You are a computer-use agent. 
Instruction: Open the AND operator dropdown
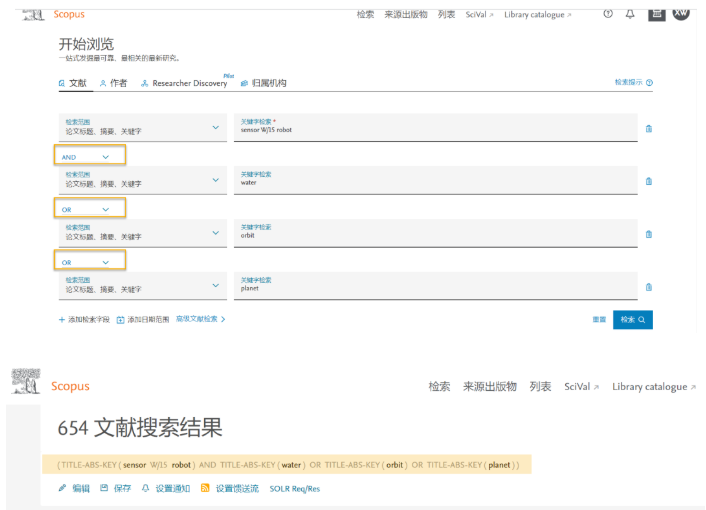[90, 156]
